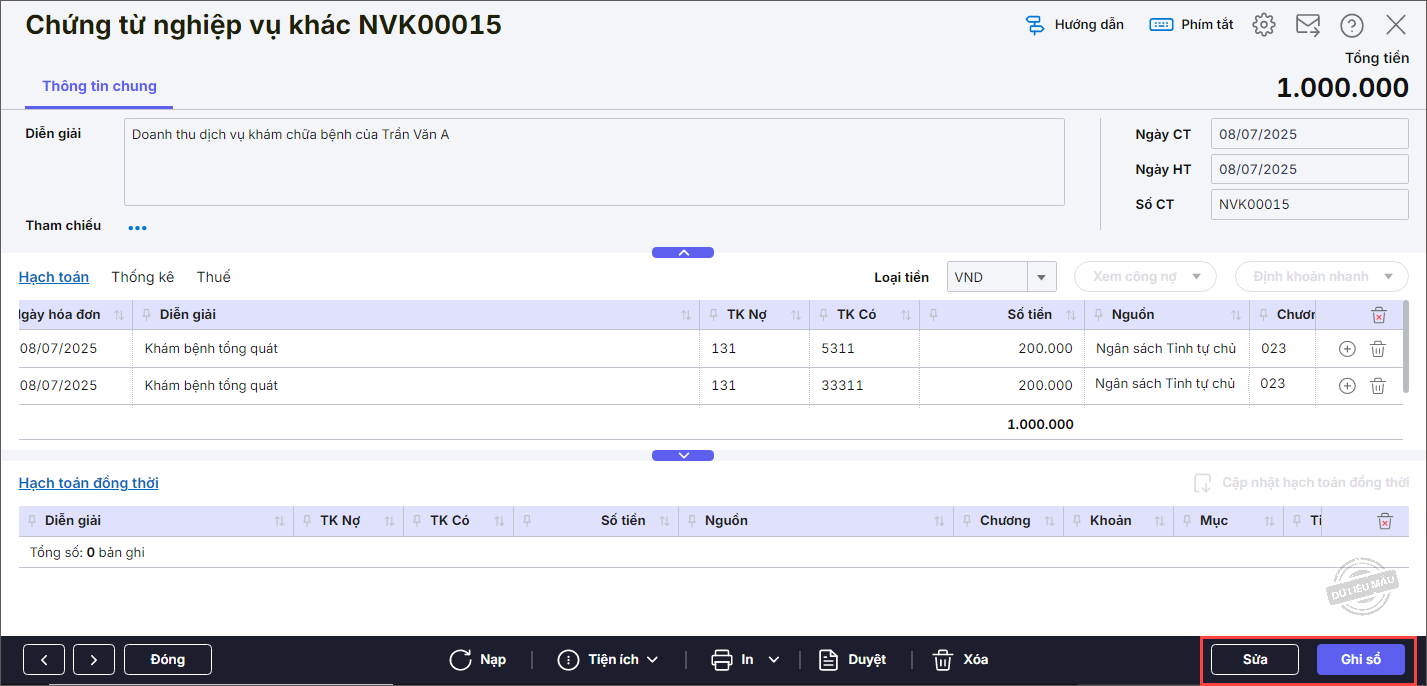The width and height of the screenshot is (1427, 686).
Task: Switch to the Thông tin chung tab
Action: click(x=99, y=86)
